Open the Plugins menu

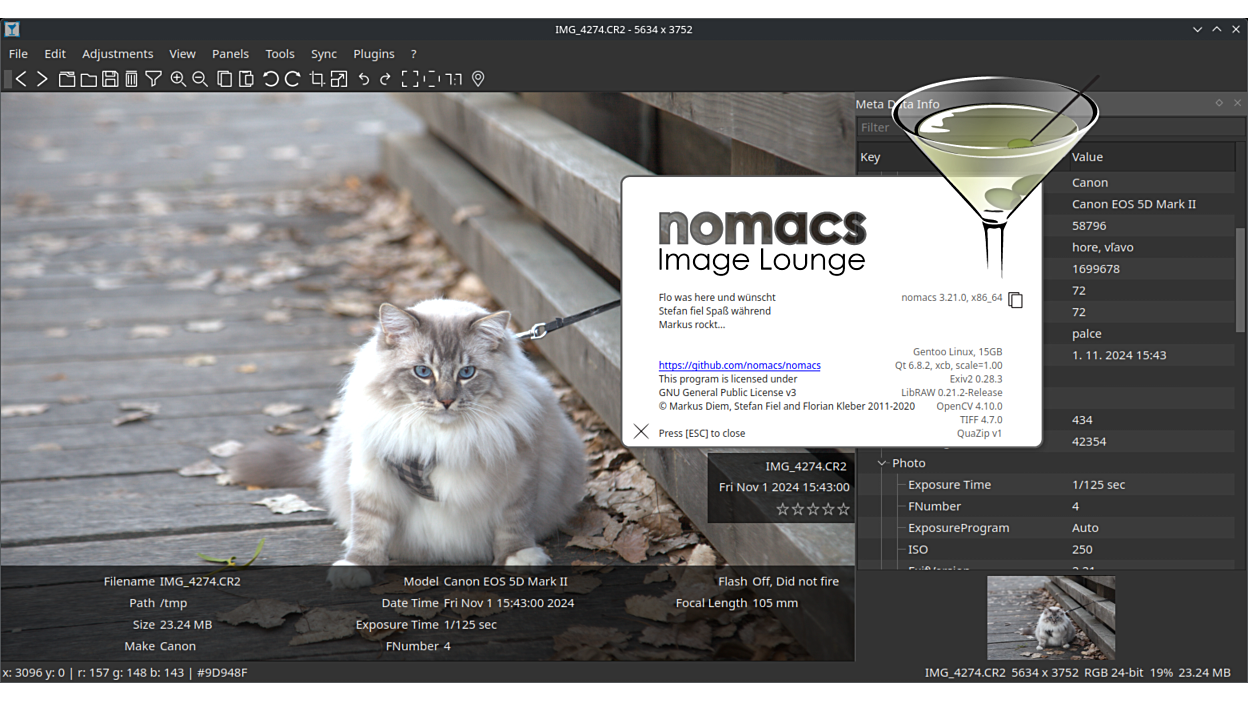(x=373, y=54)
